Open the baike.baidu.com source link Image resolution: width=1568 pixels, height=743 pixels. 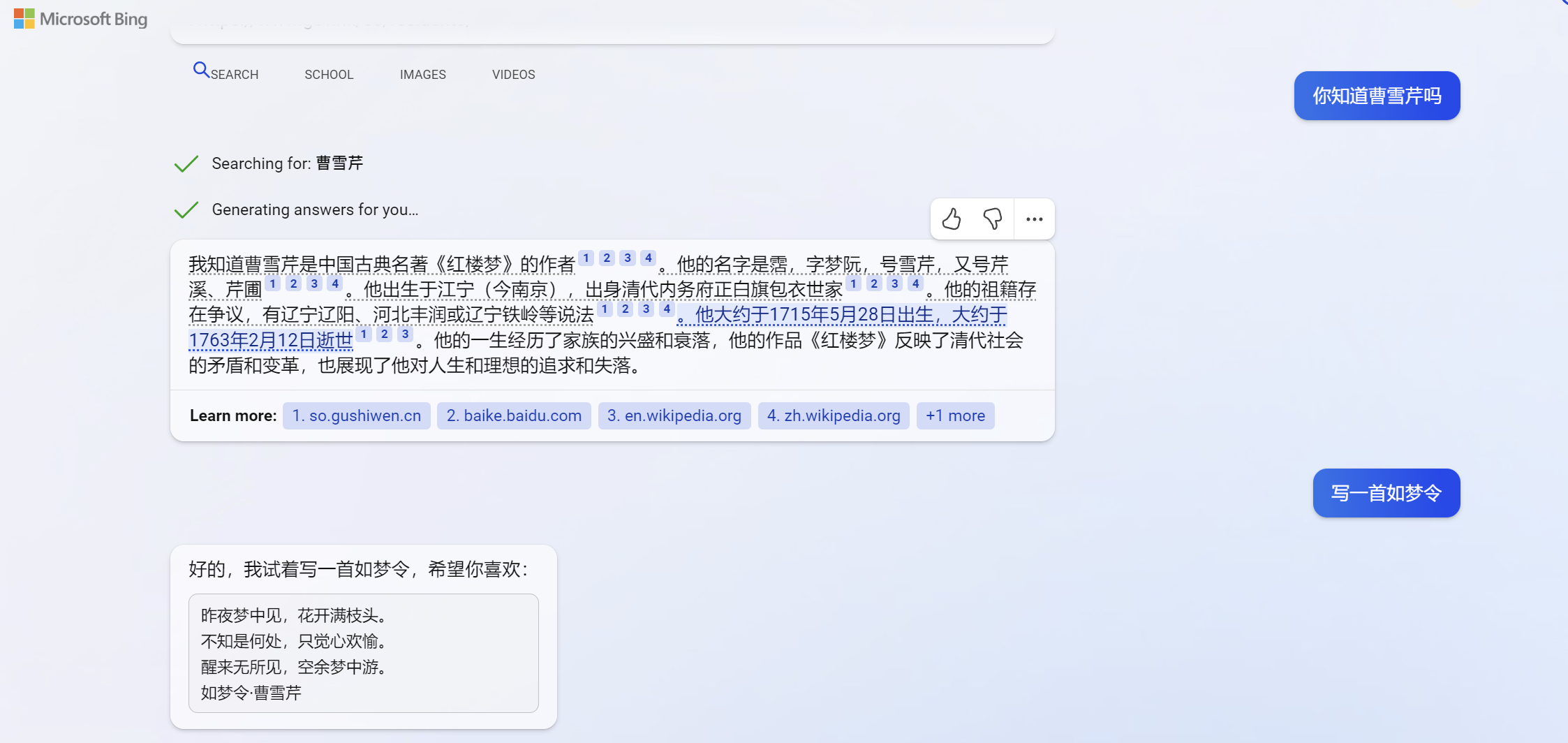coord(514,415)
